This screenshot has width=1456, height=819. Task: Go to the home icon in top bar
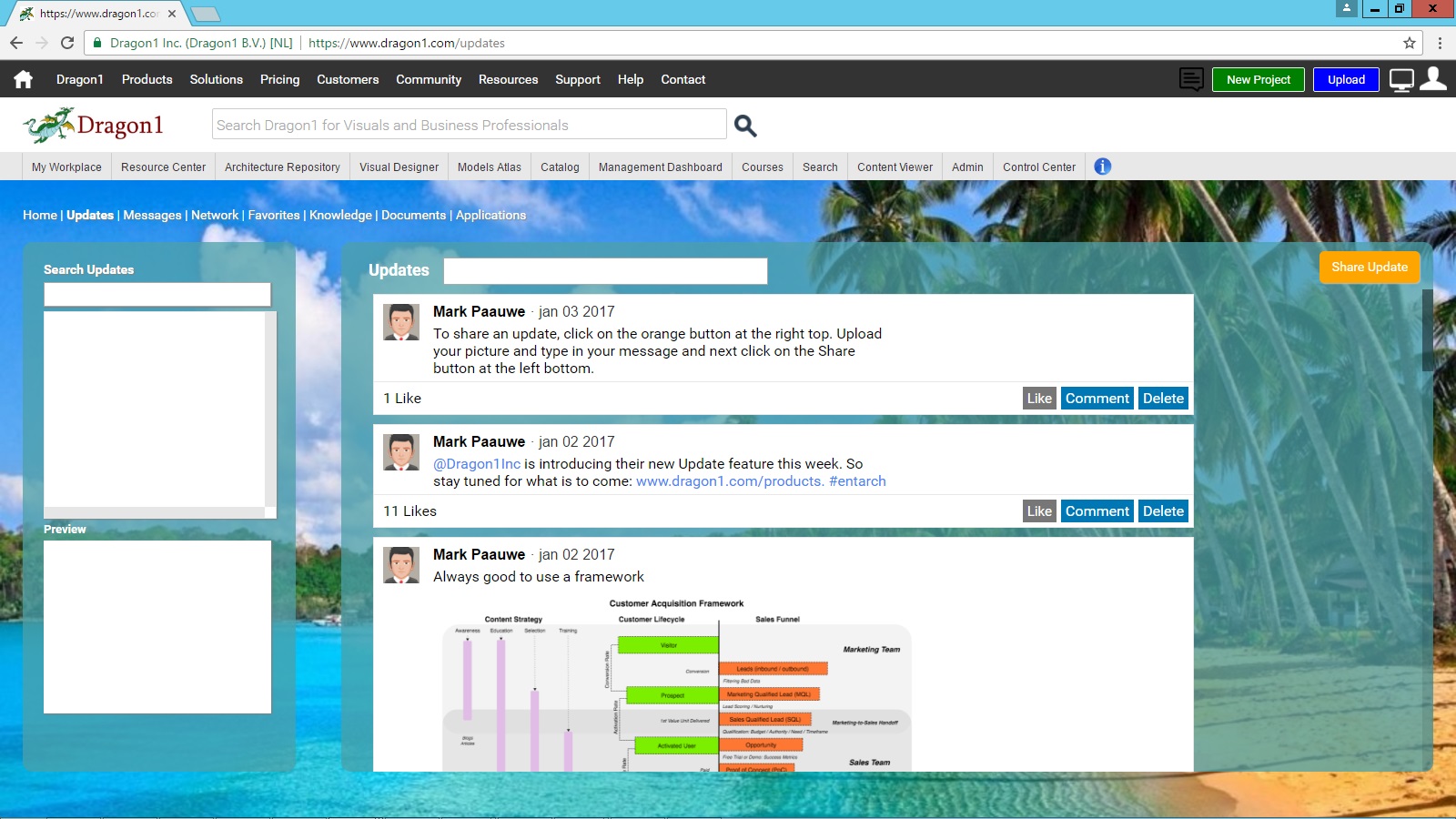[x=24, y=79]
